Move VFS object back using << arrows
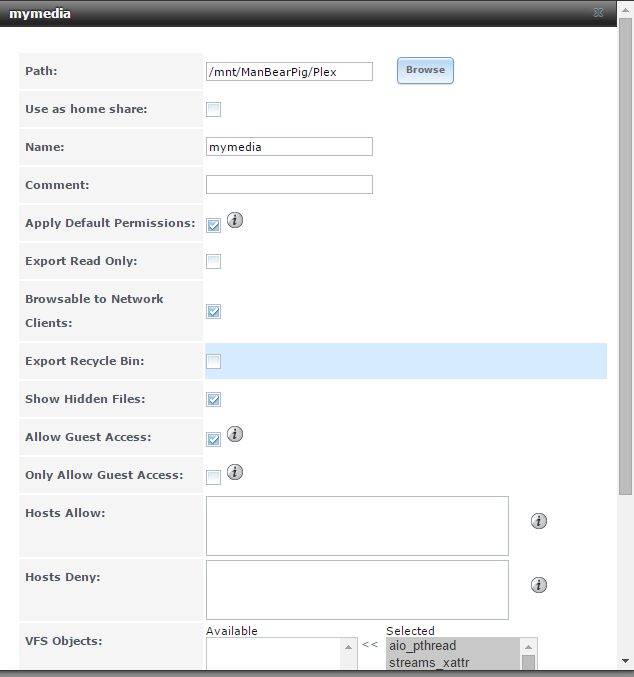Screen dimensions: 634x677 (370, 645)
